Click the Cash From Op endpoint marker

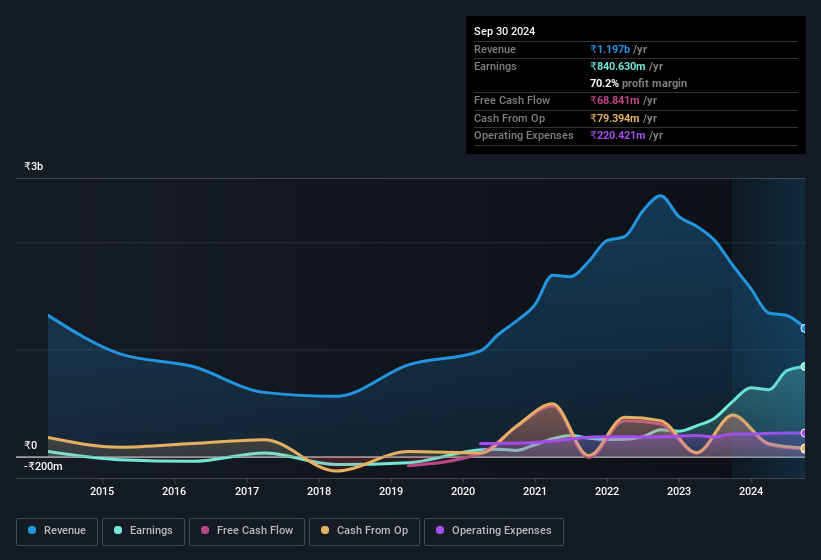point(804,449)
